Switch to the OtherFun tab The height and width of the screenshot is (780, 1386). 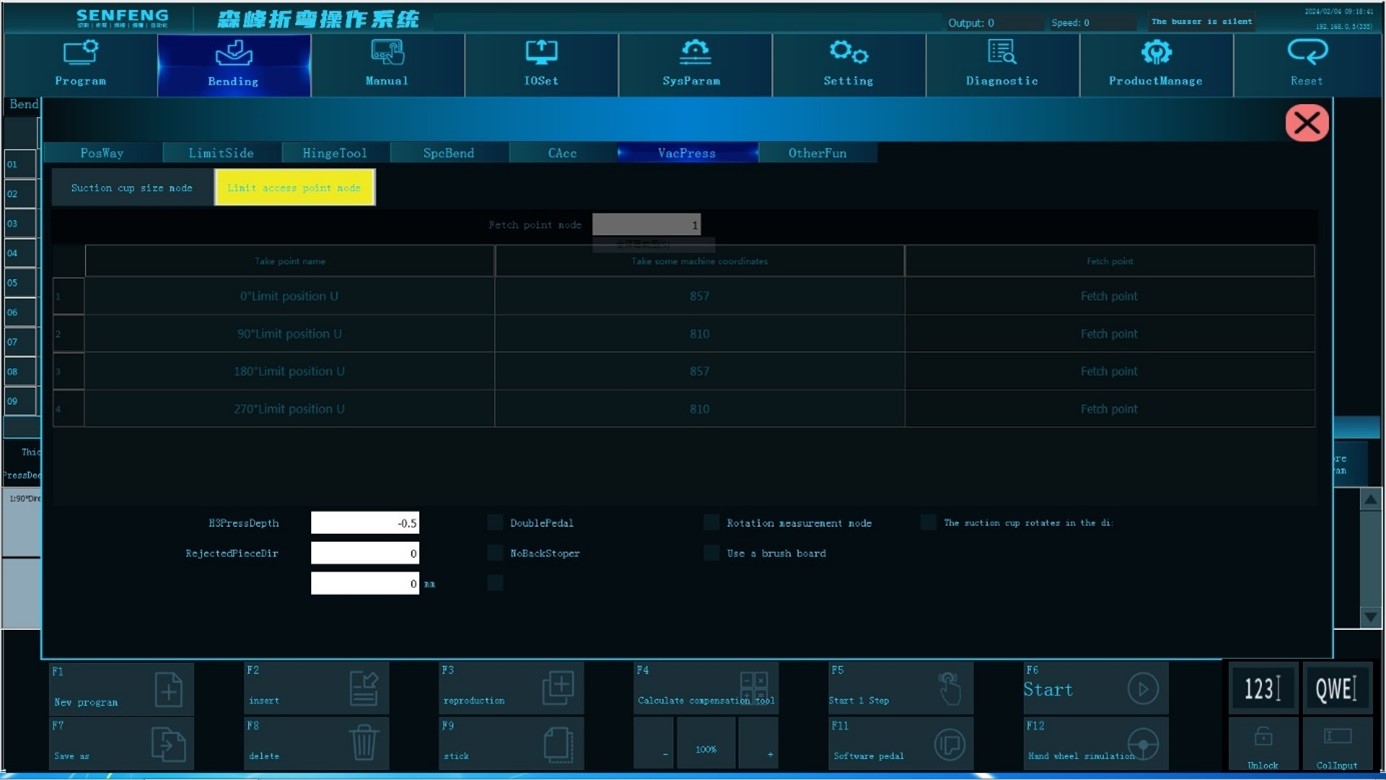pos(817,153)
